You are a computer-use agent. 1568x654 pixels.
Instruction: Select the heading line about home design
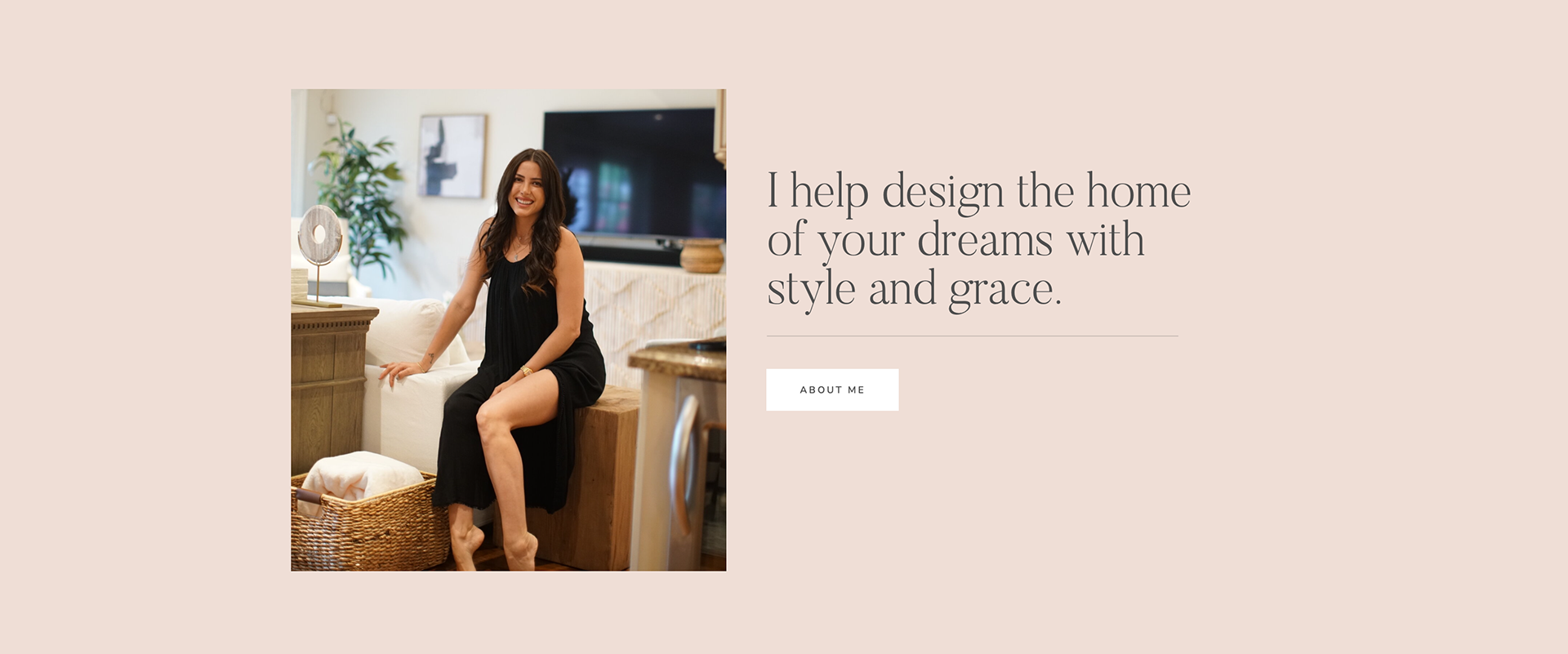pos(978,240)
